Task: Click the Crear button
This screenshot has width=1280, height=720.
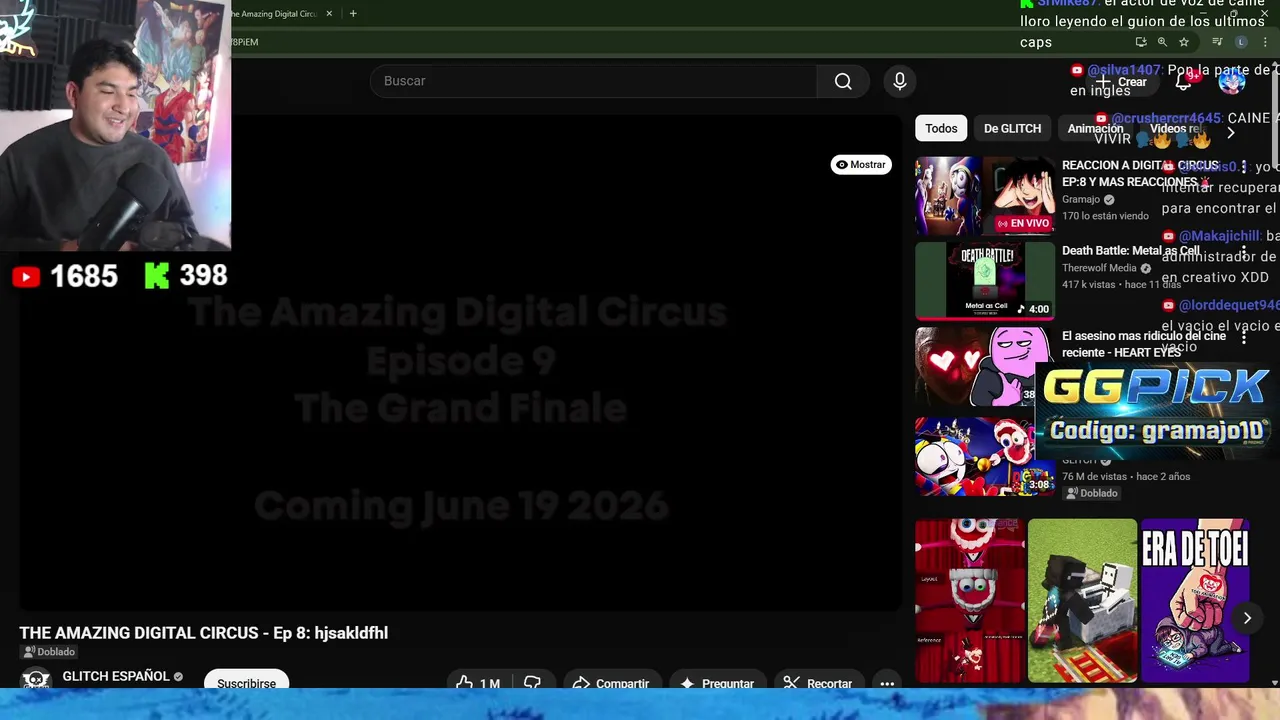Action: 1121,82
